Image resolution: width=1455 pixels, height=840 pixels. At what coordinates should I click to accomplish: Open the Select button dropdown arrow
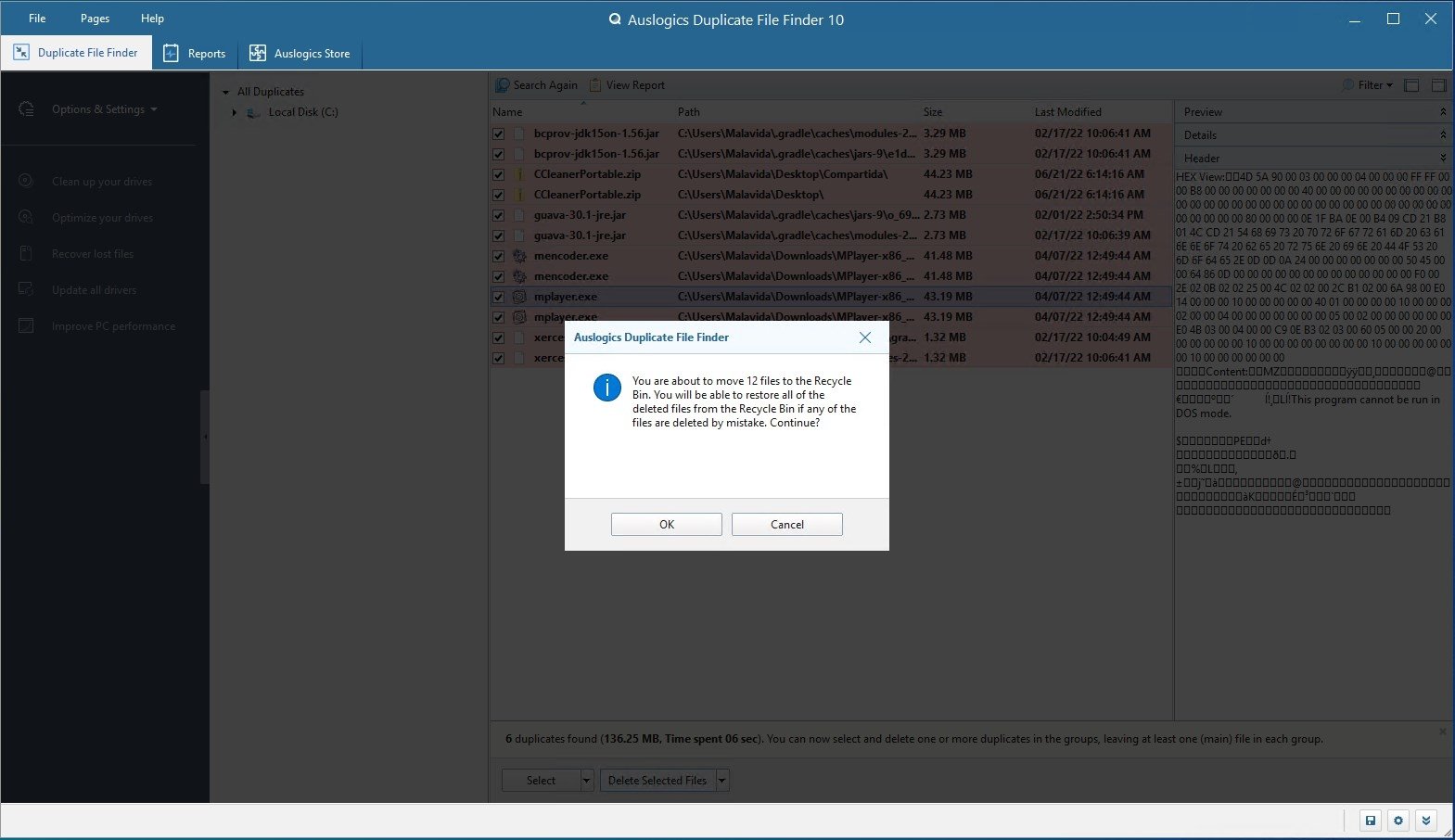[x=586, y=781]
